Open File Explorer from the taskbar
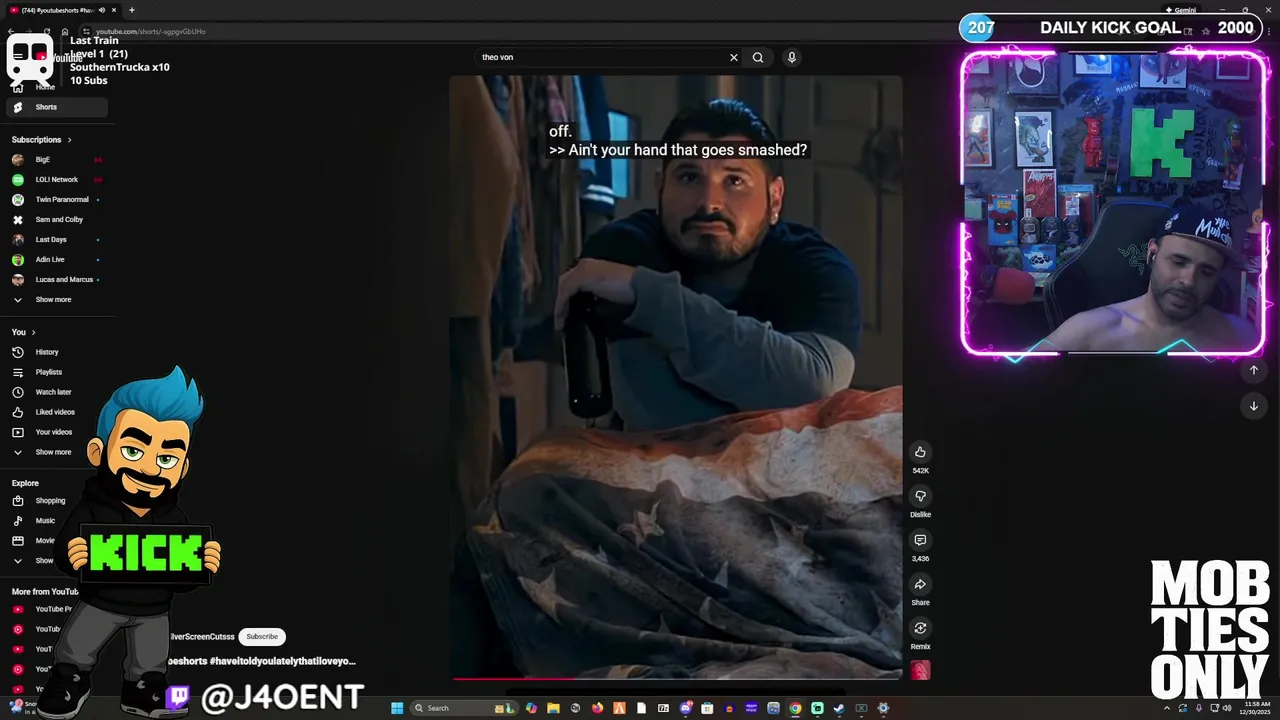 click(553, 708)
